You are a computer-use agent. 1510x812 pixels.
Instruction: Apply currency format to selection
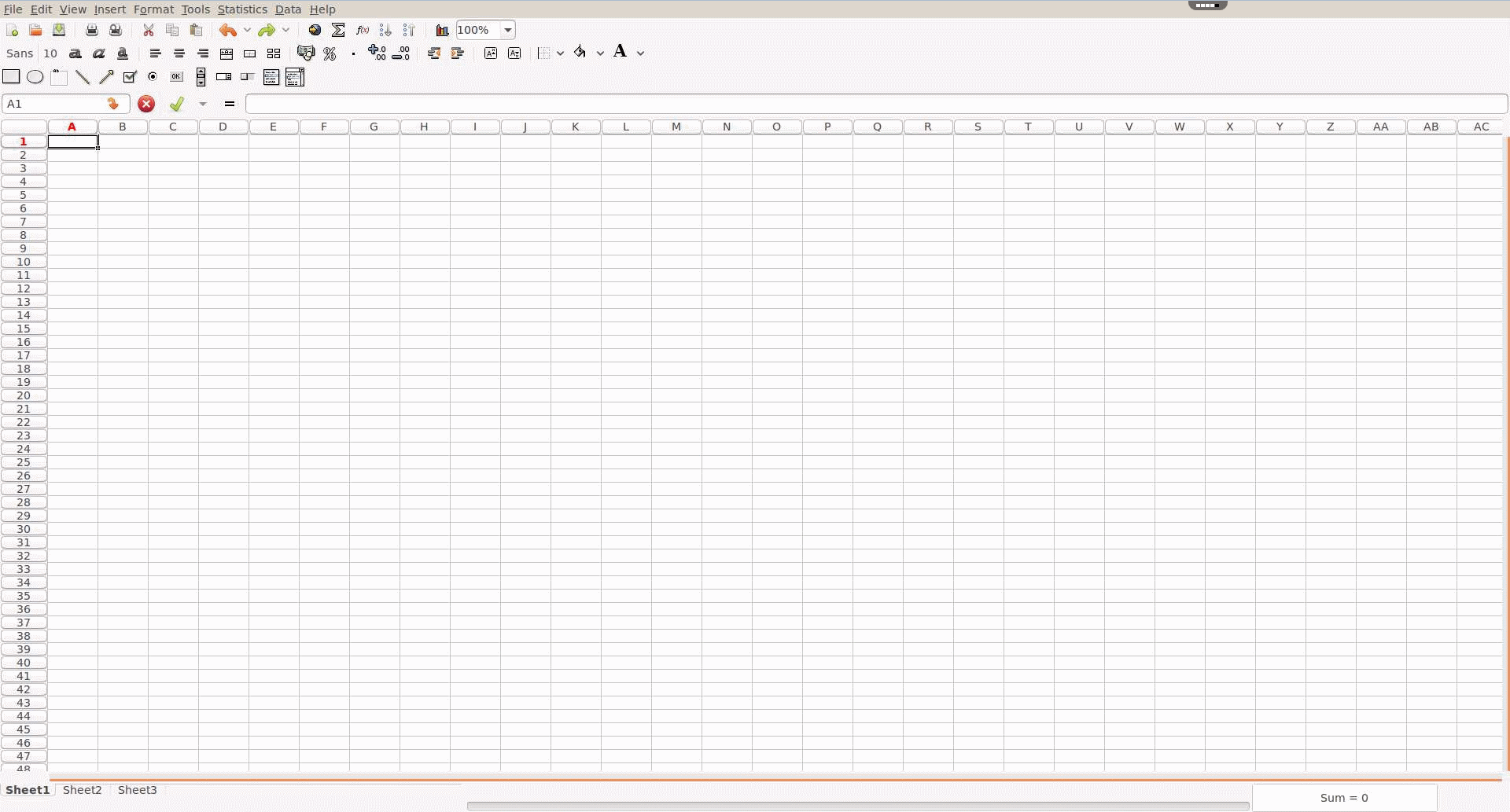[x=306, y=53]
